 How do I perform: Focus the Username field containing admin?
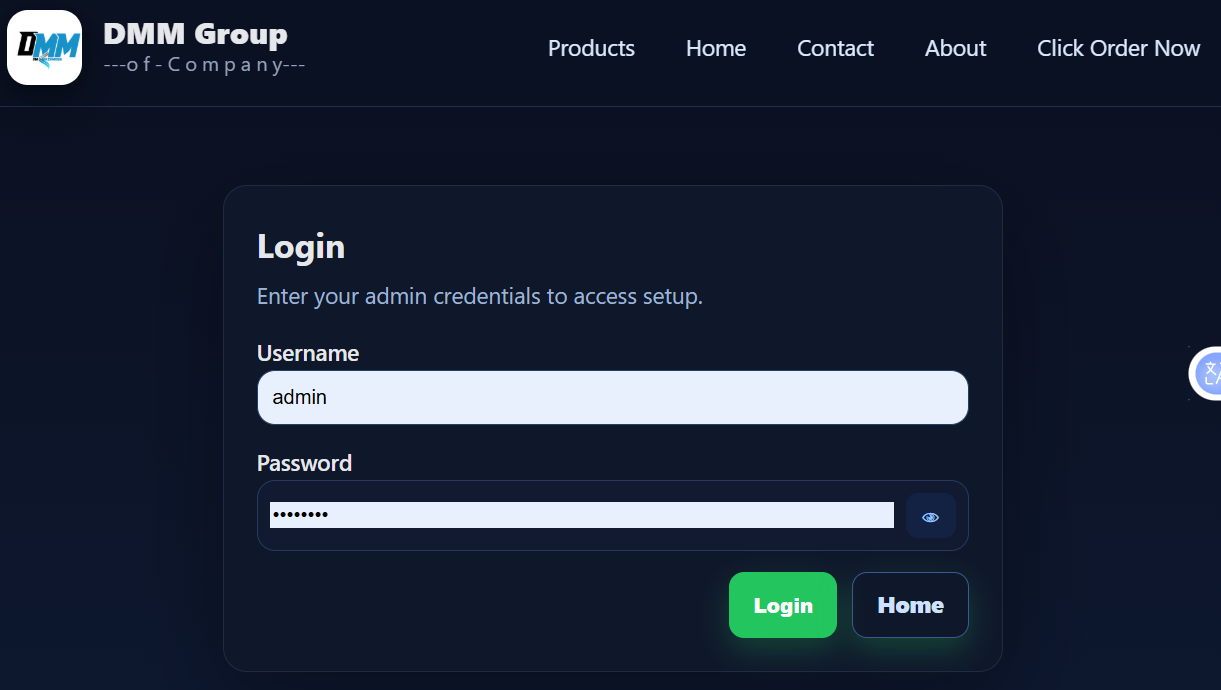coord(612,397)
